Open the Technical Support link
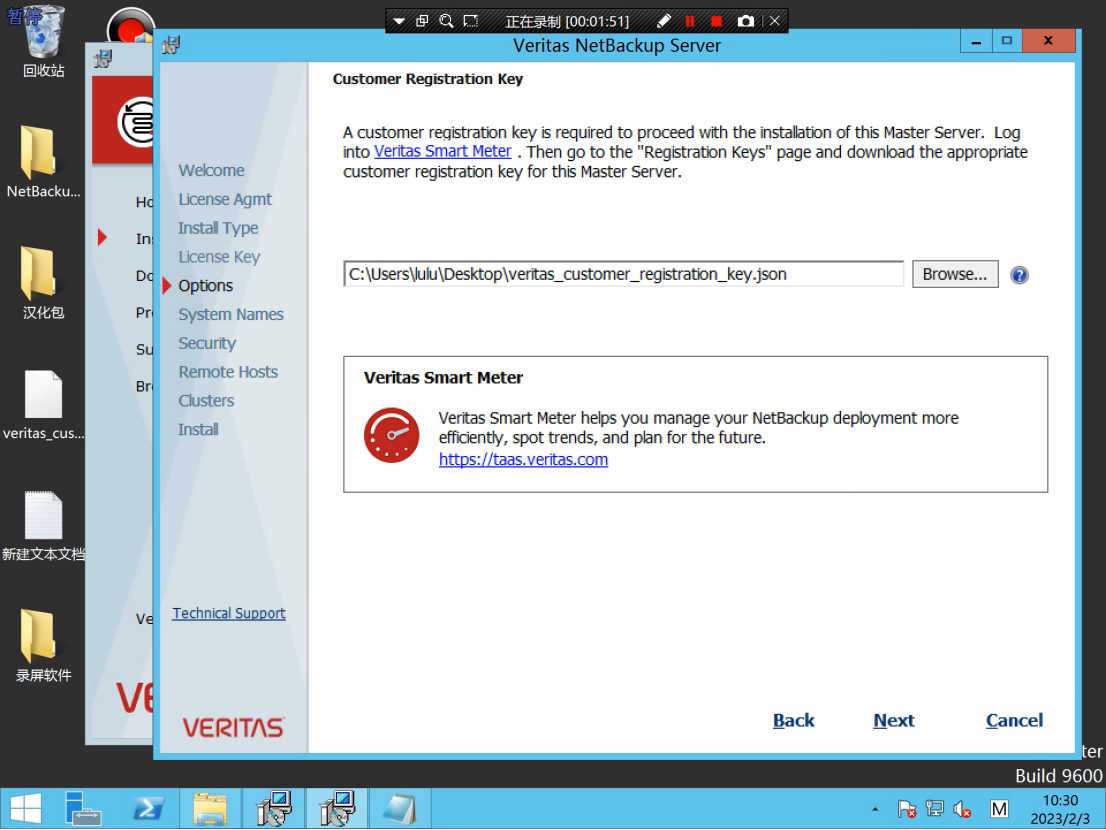This screenshot has height=830, width=1106. click(229, 614)
